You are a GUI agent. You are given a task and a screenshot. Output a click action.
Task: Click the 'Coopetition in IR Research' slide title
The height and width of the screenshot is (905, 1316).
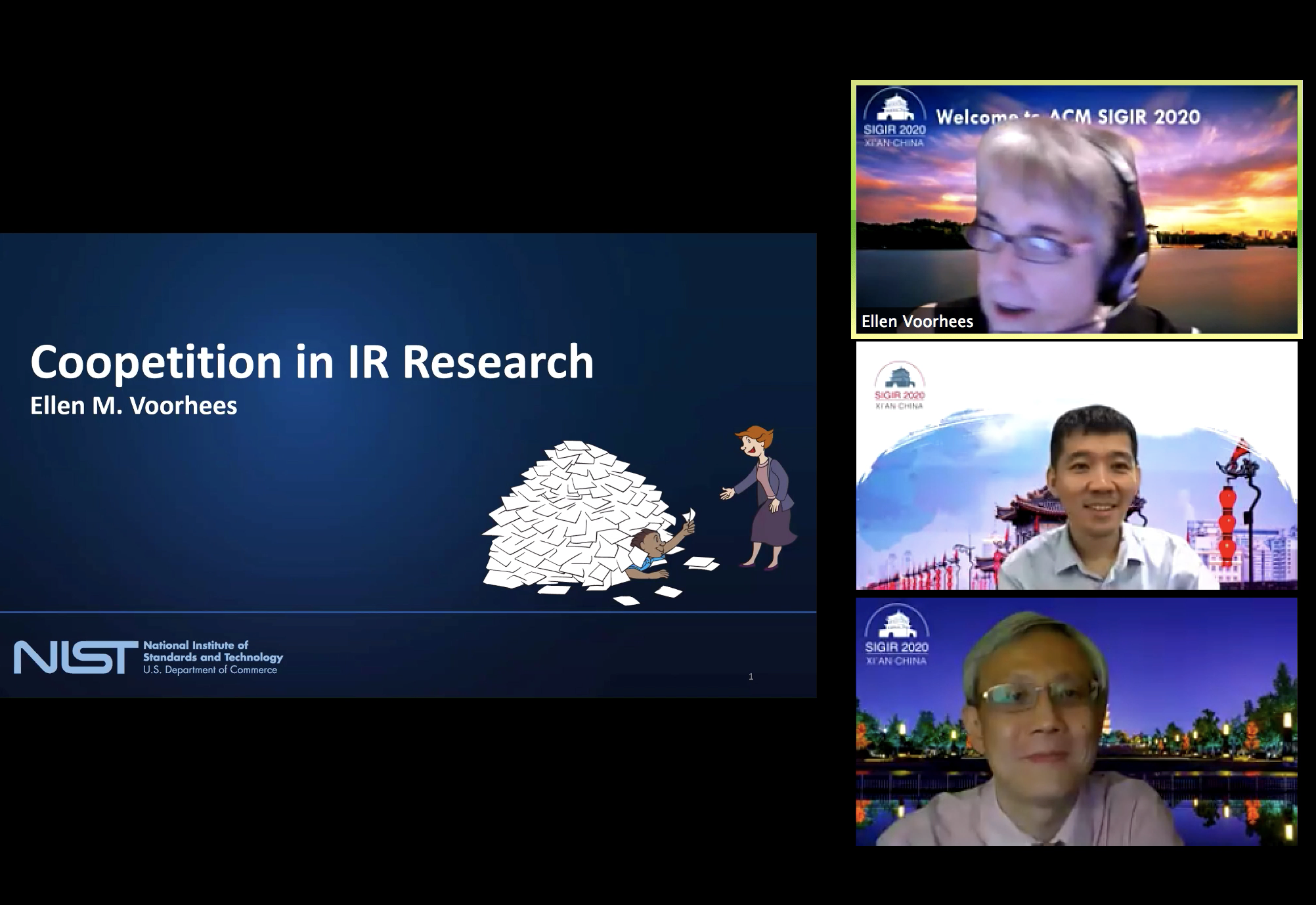pos(312,362)
